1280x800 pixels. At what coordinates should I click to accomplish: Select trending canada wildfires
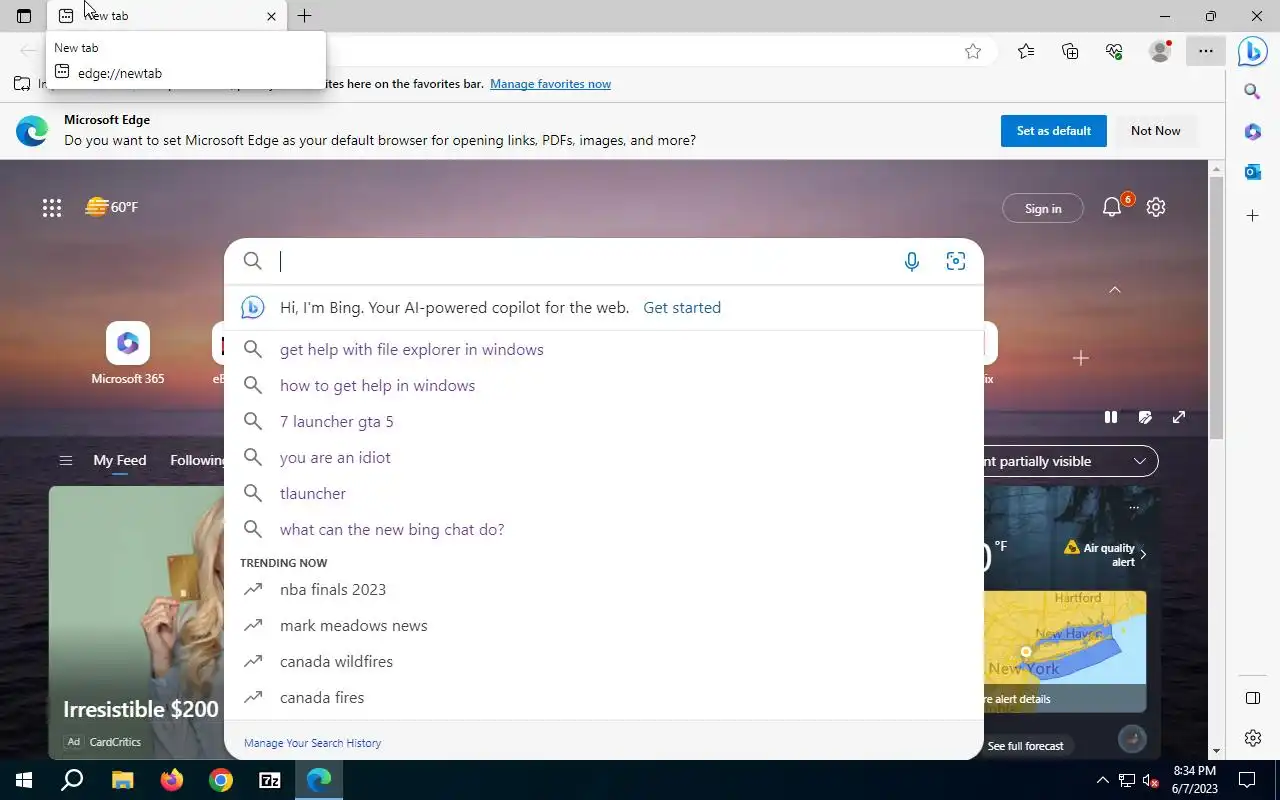coord(604,662)
